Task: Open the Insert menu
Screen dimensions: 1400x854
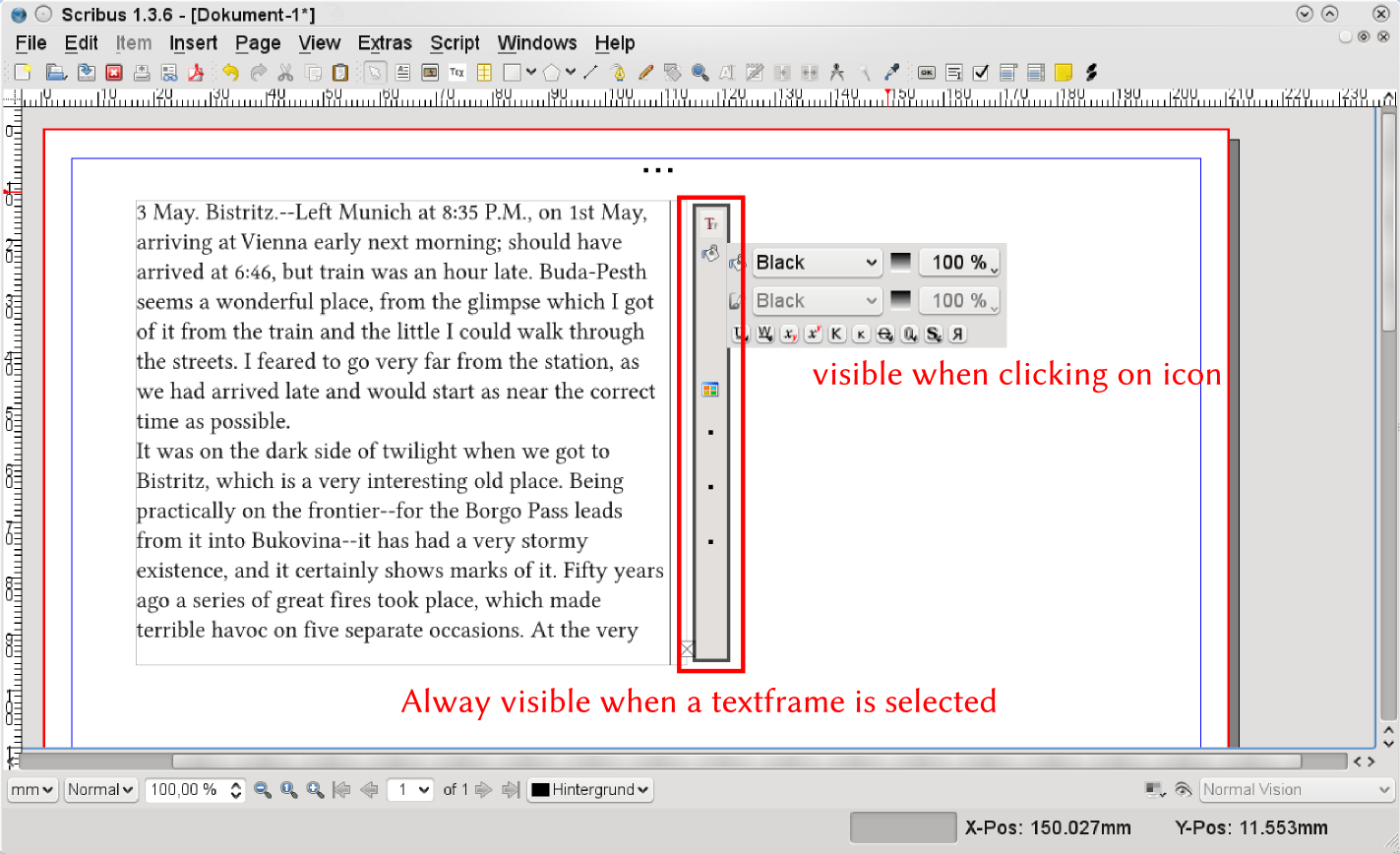Action: pos(193,43)
